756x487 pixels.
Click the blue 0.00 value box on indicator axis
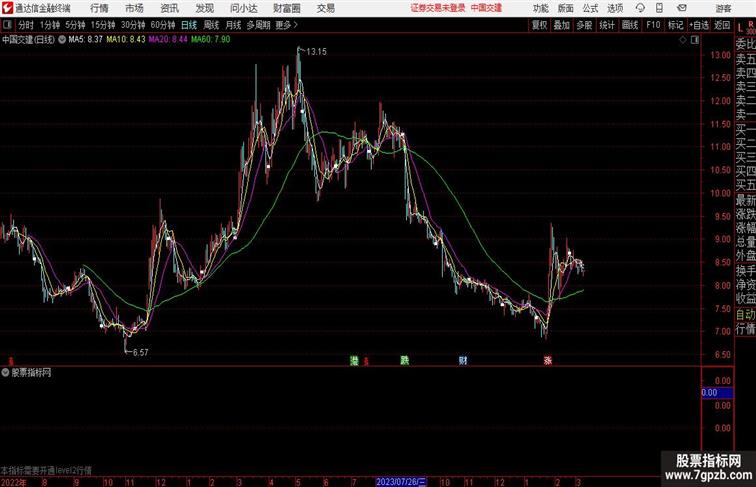[717, 392]
